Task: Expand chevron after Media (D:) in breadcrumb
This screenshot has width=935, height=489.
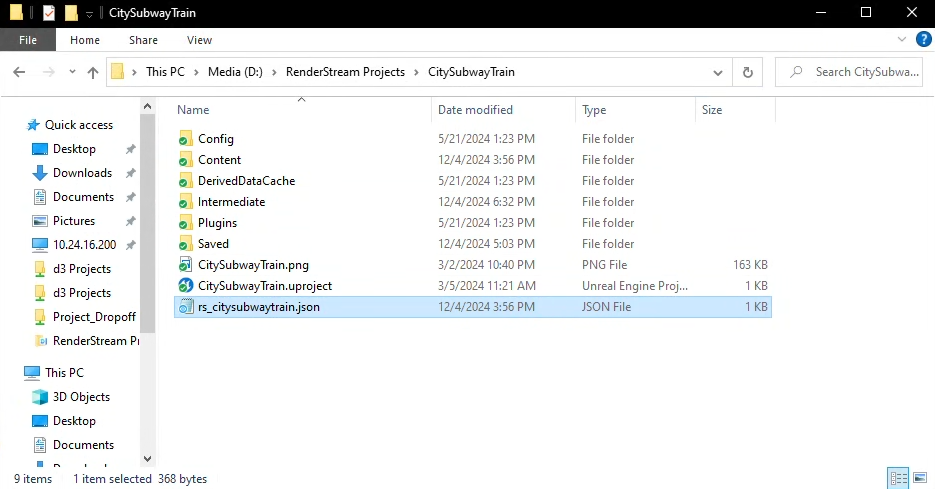Action: (274, 72)
